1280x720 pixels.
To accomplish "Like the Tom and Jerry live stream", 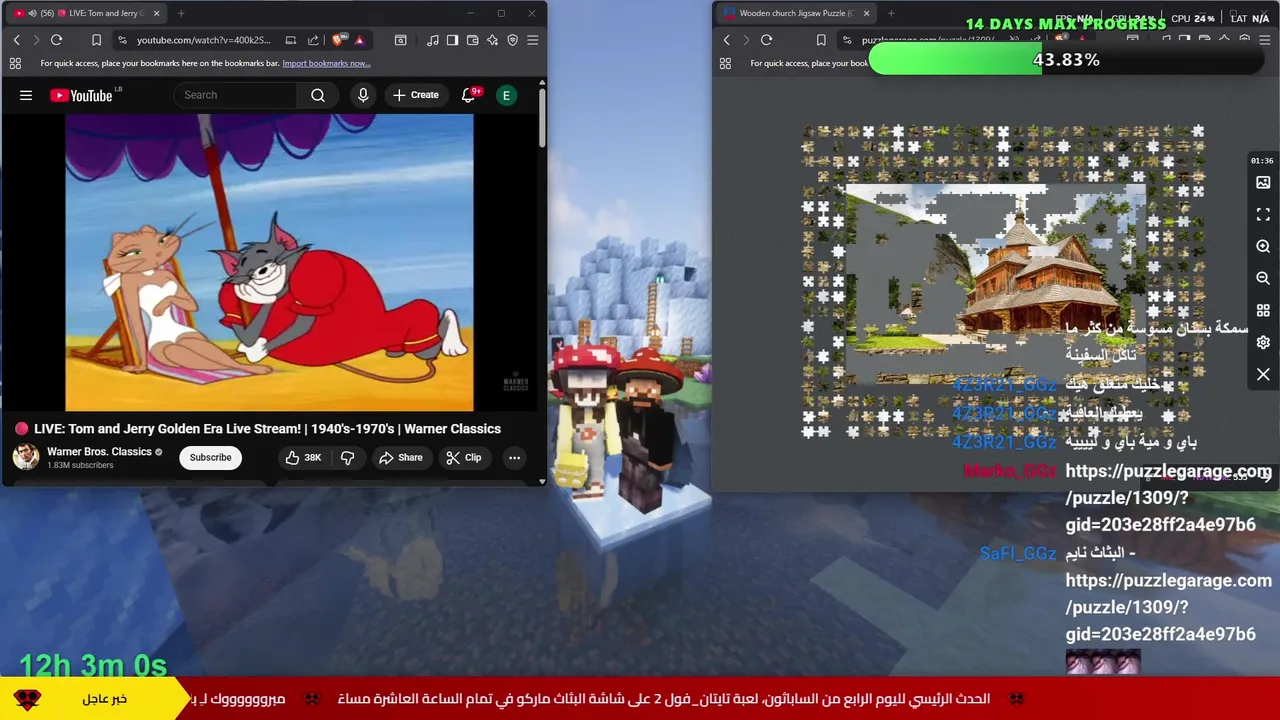I will (303, 457).
